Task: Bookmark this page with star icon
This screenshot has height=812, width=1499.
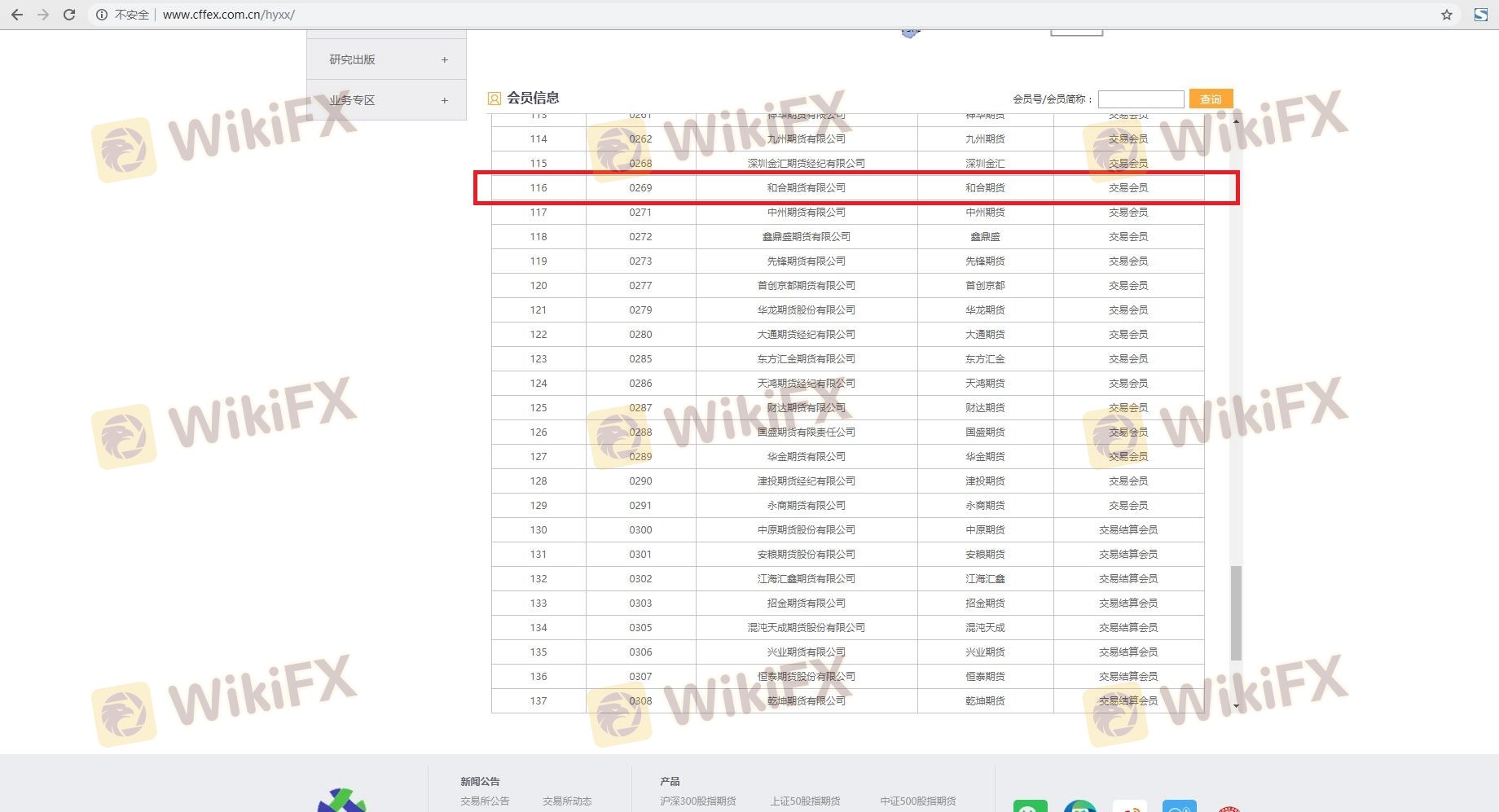Action: point(1446,15)
